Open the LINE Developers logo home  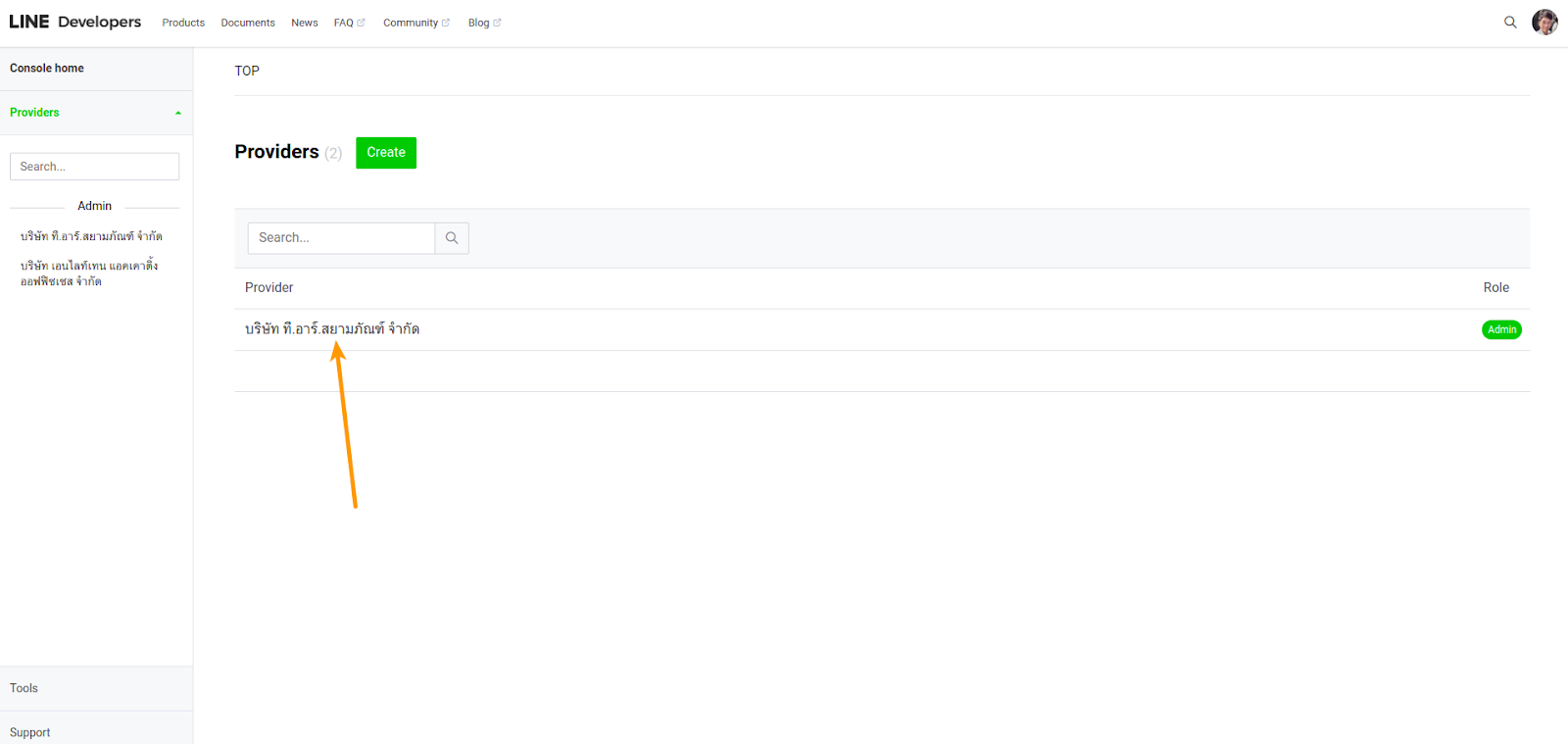(x=74, y=22)
